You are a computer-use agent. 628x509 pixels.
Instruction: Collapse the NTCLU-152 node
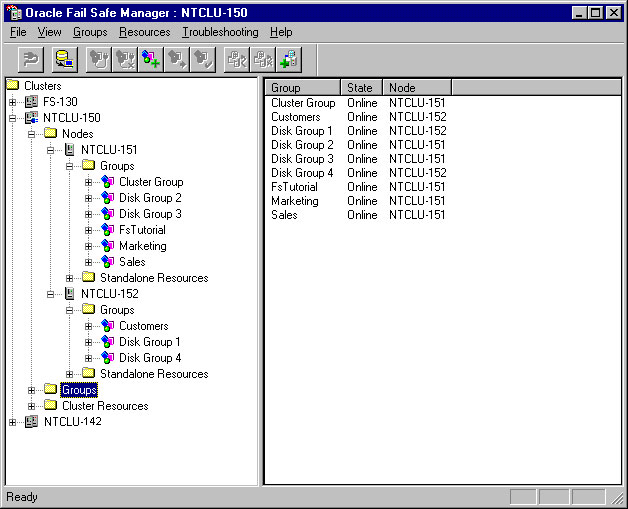50,295
